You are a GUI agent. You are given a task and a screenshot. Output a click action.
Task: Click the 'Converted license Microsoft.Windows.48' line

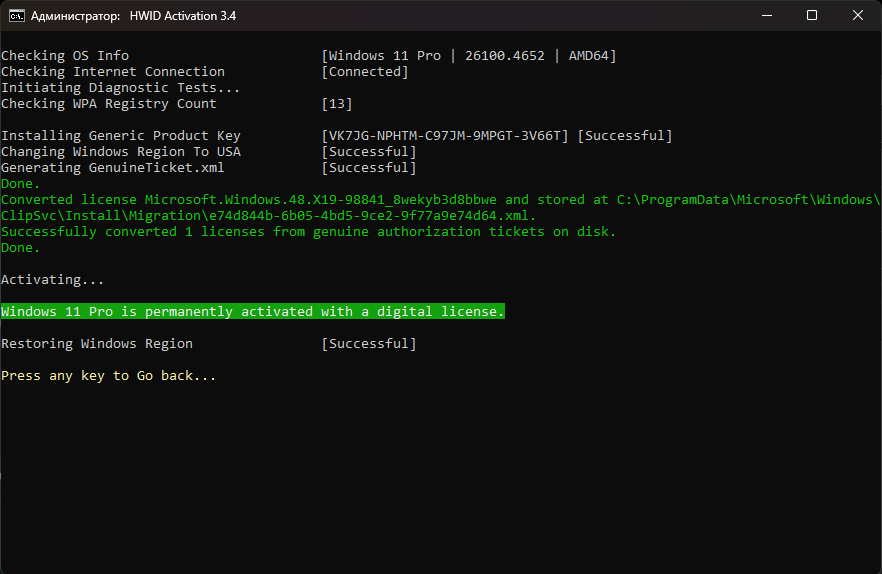pos(440,200)
